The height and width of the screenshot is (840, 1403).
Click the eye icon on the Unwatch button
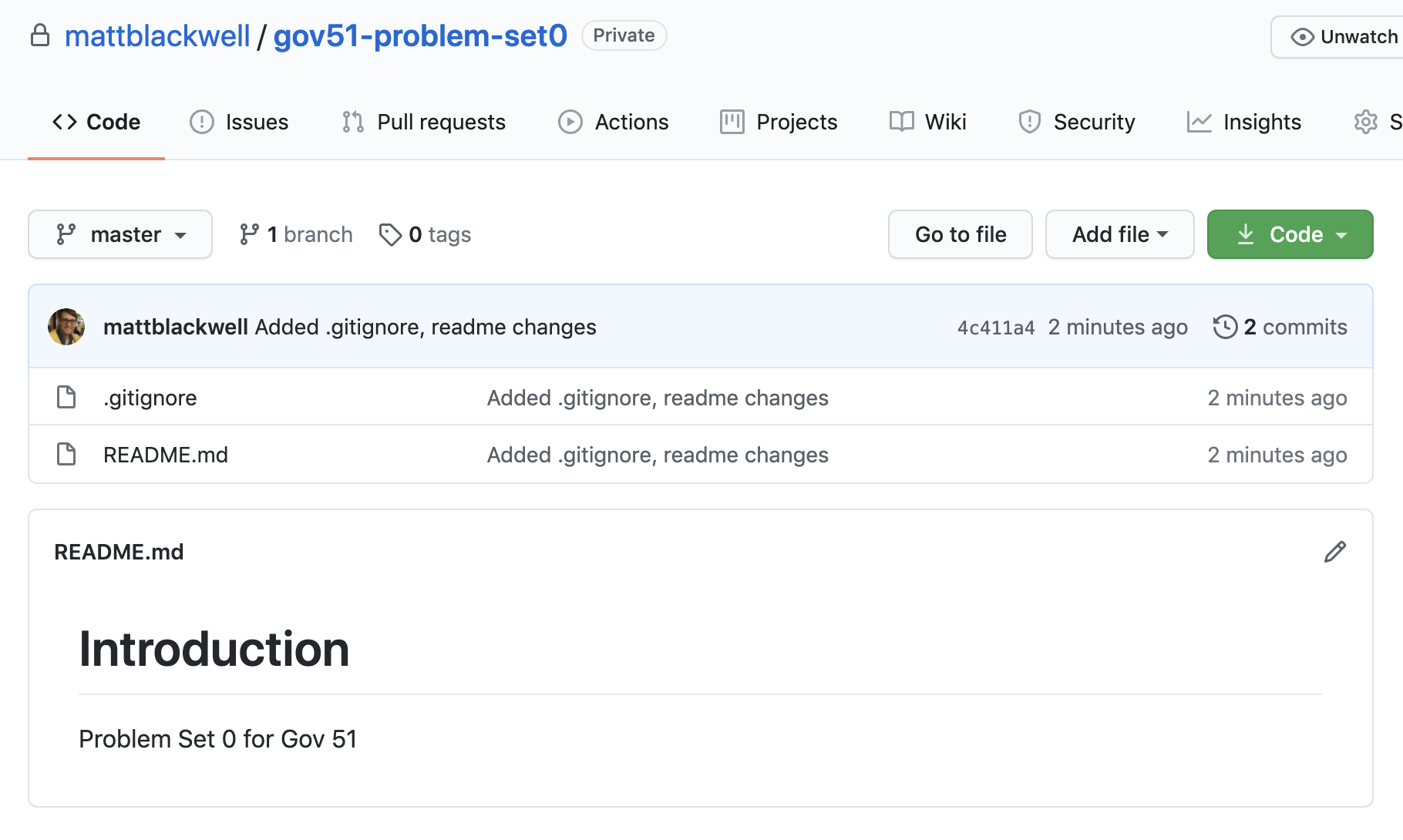(1302, 37)
